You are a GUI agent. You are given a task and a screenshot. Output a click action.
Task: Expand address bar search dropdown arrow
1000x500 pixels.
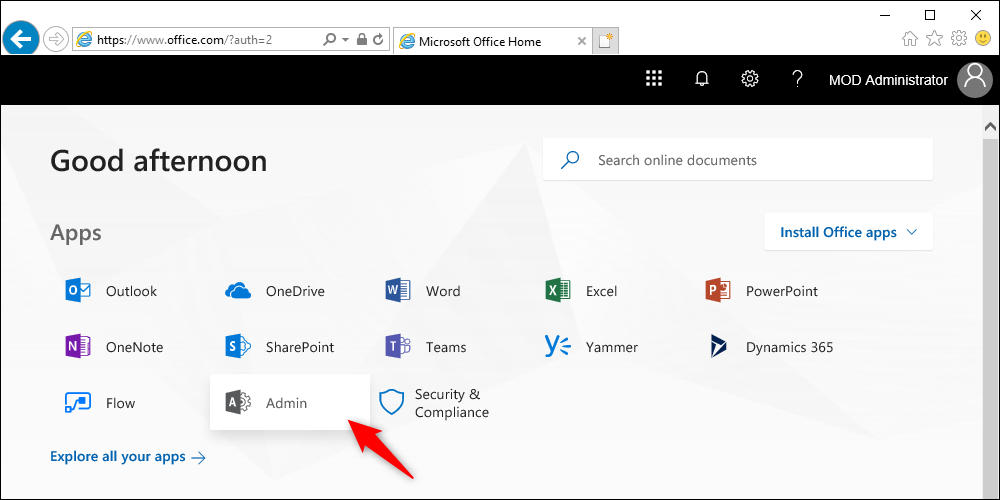(346, 40)
